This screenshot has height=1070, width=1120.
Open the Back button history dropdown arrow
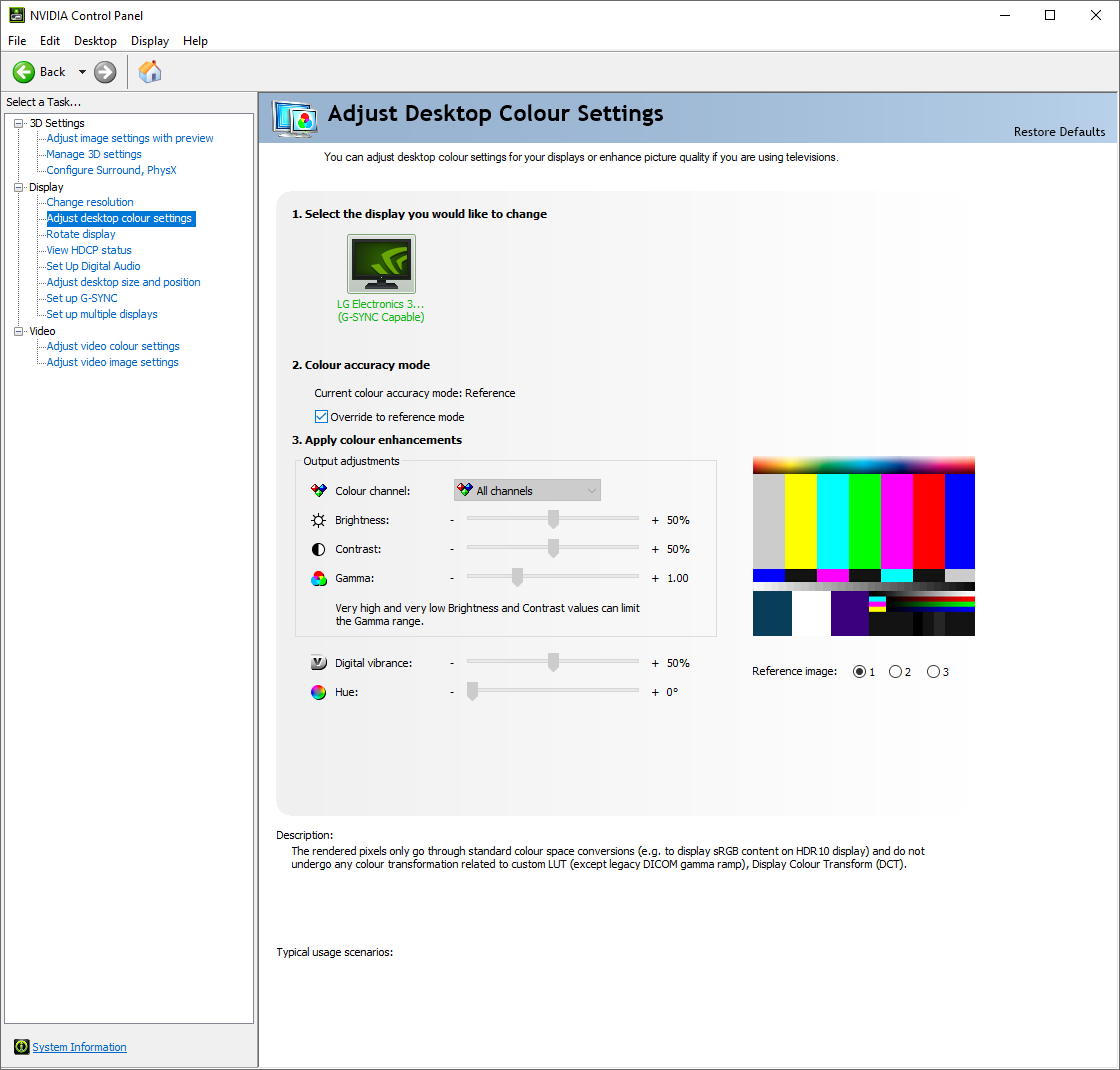(82, 72)
